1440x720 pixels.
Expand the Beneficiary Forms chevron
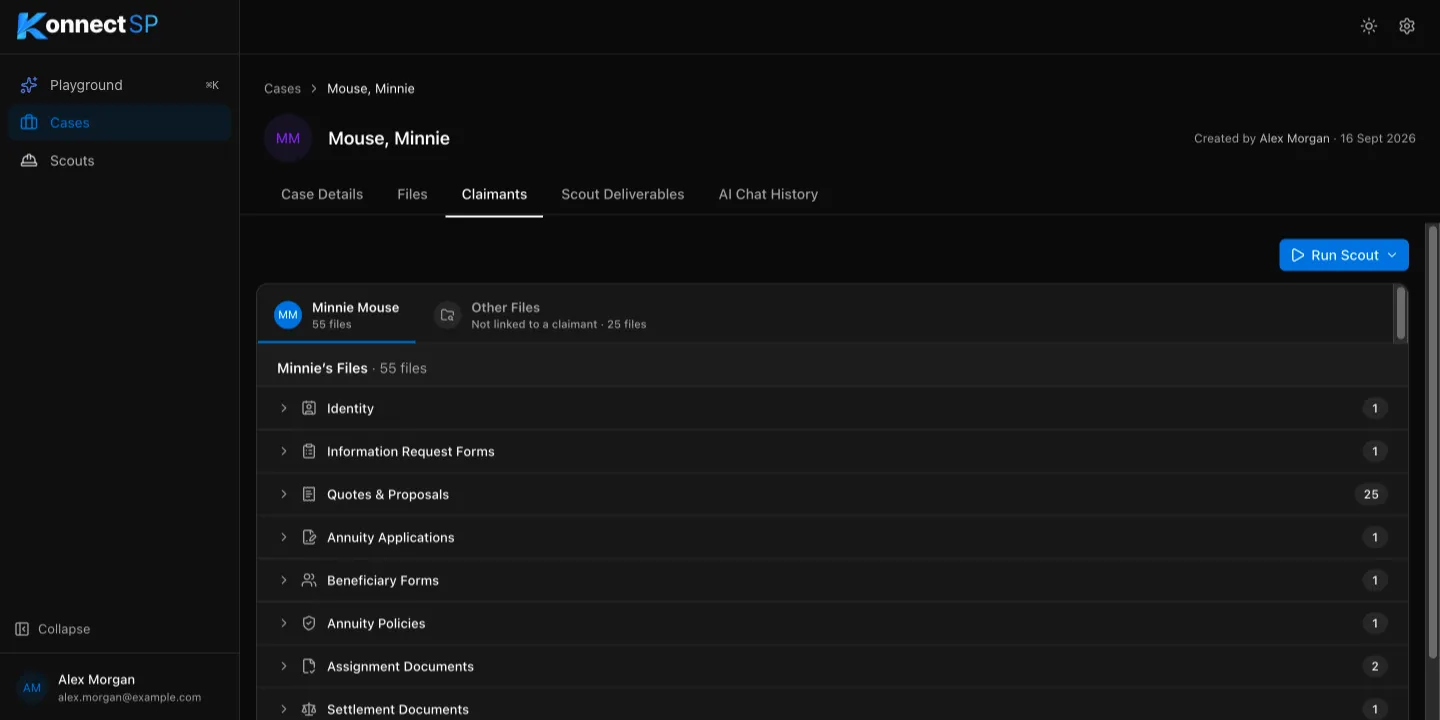pyautogui.click(x=284, y=580)
